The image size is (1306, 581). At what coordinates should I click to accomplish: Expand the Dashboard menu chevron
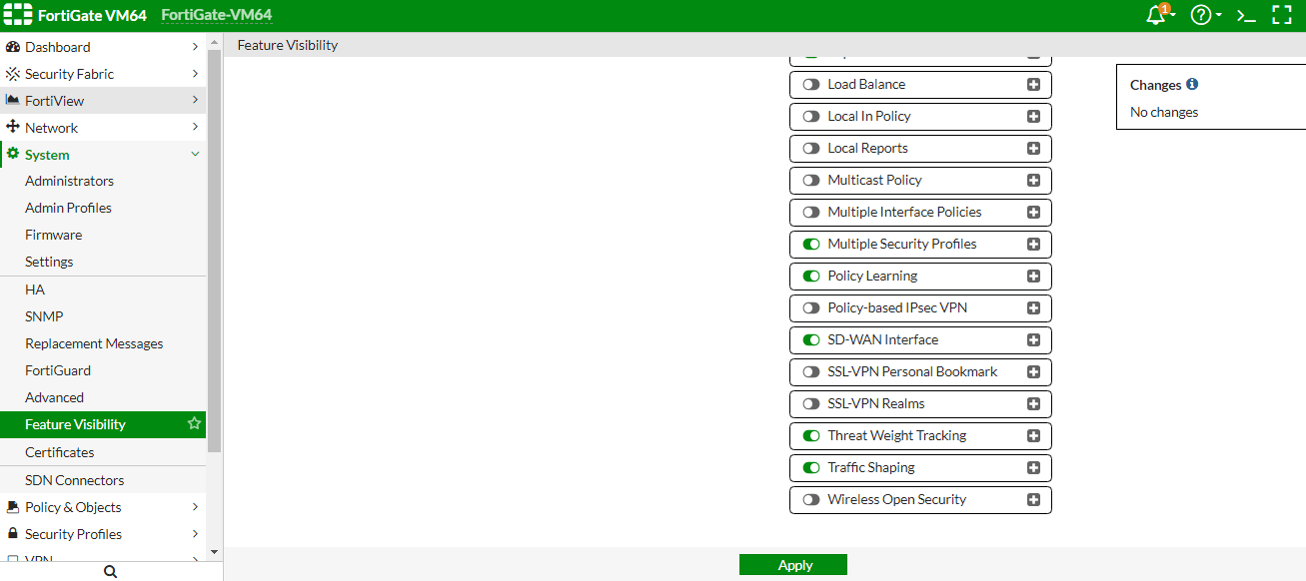195,47
